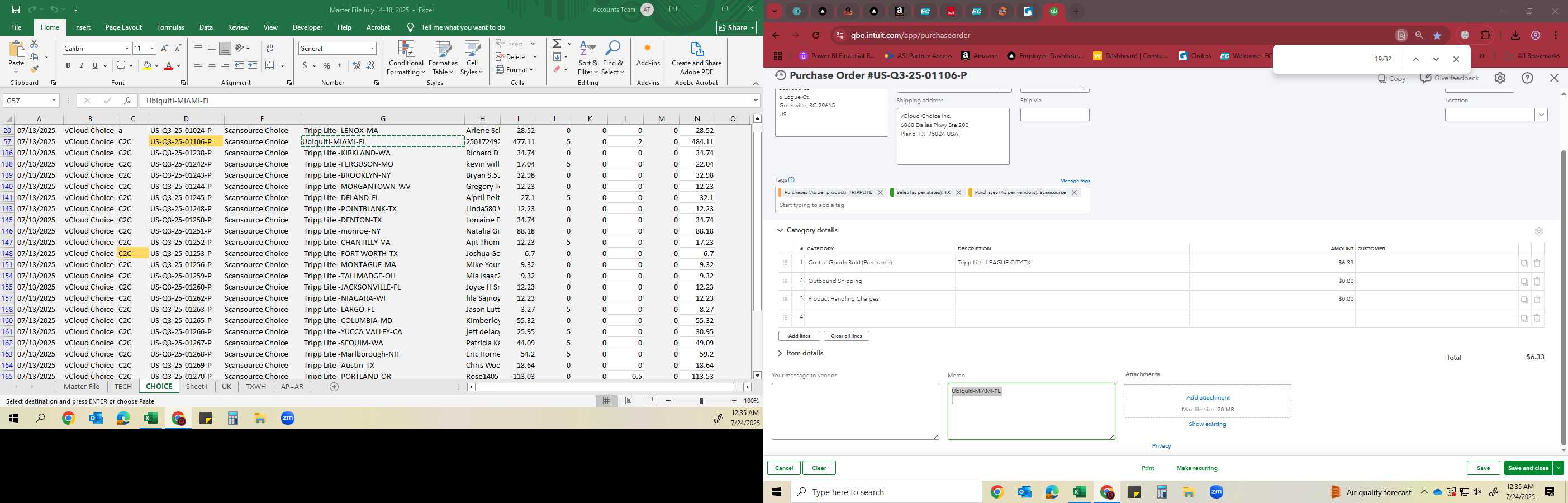Click the Ship Via input field

1054,115
